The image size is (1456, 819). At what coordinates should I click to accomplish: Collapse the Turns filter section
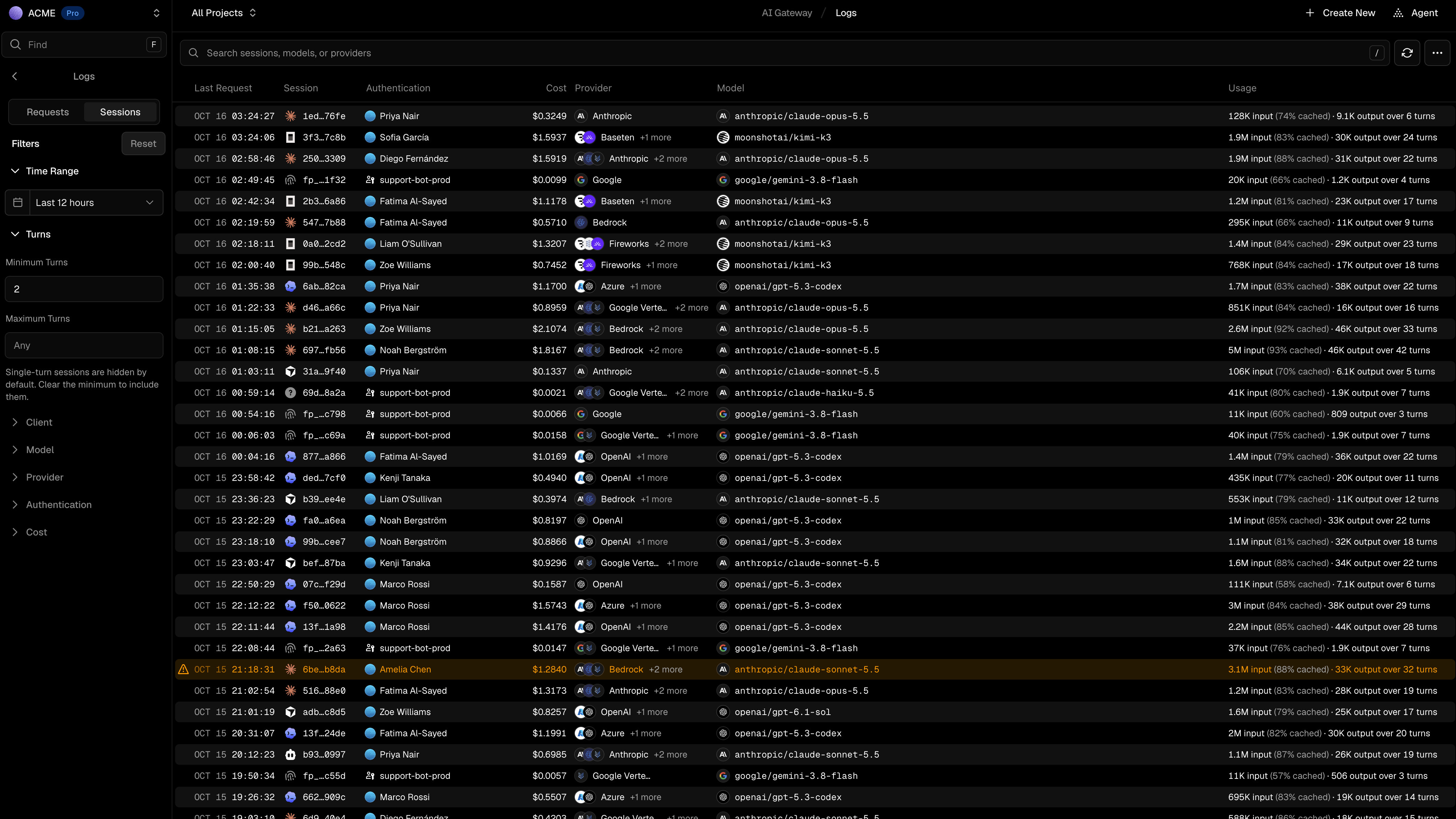click(x=31, y=234)
